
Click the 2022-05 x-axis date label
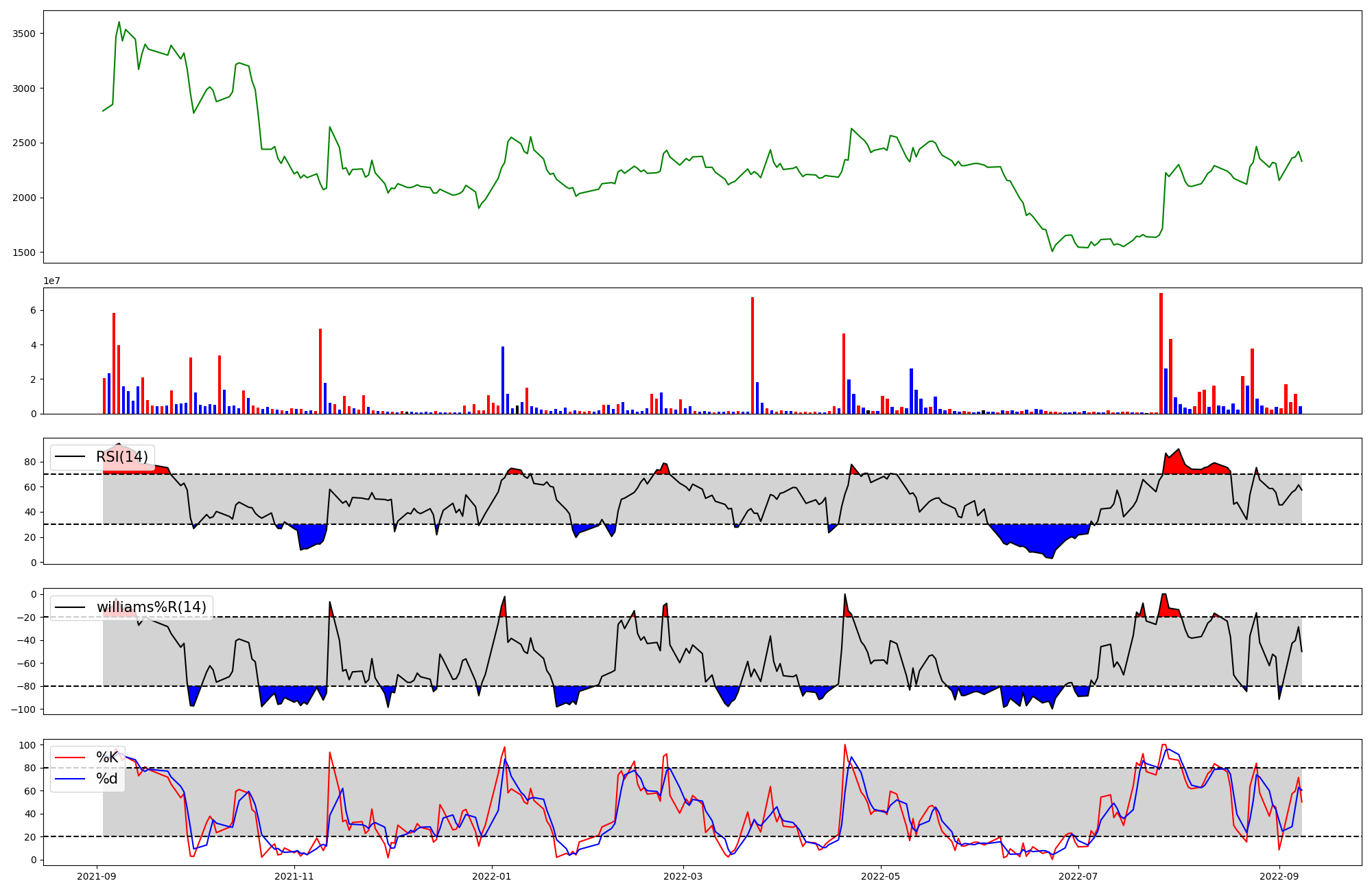pyautogui.click(x=881, y=876)
